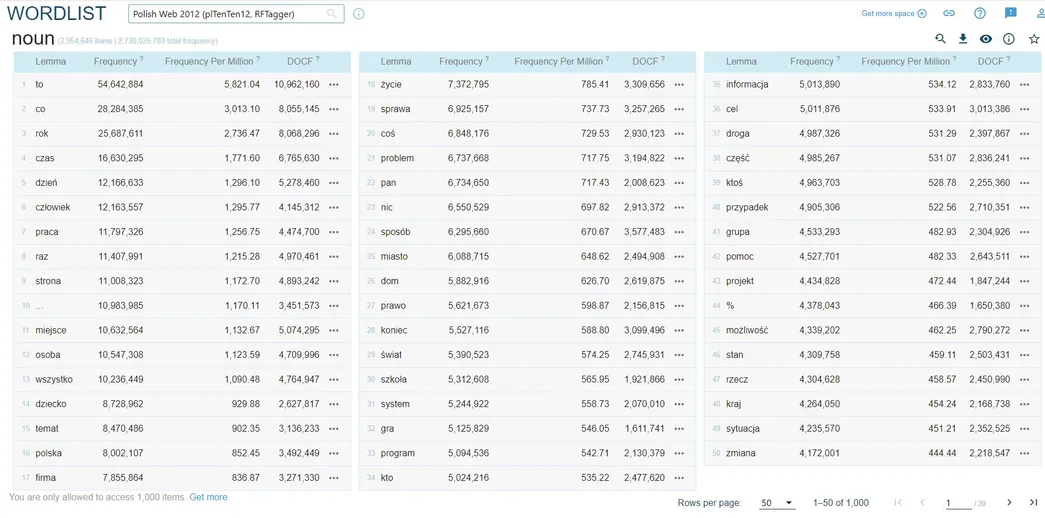Screen dimensions: 1045x518
Task: Mark wordlist as favourite with star icon
Action: coord(1034,39)
